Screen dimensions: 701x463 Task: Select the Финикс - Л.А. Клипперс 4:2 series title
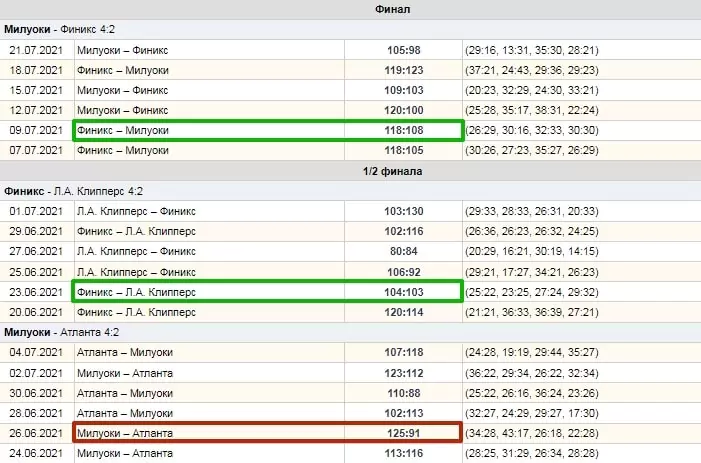tap(73, 191)
